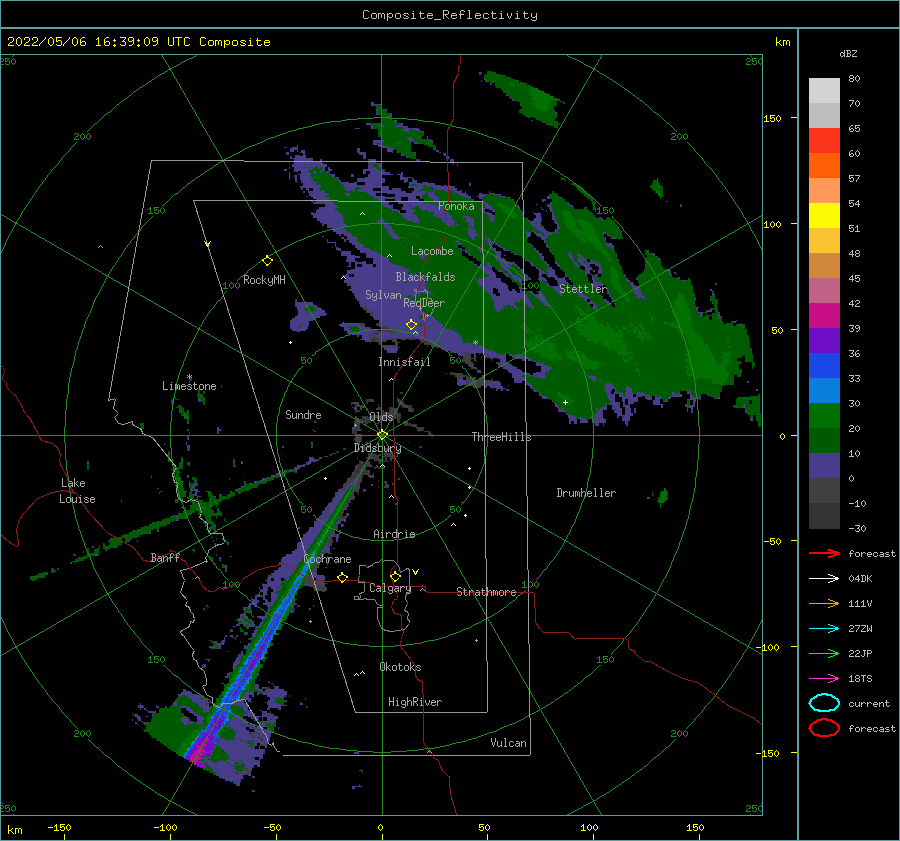Image resolution: width=900 pixels, height=841 pixels.
Task: Click the Vulcan town label
Action: (508, 743)
